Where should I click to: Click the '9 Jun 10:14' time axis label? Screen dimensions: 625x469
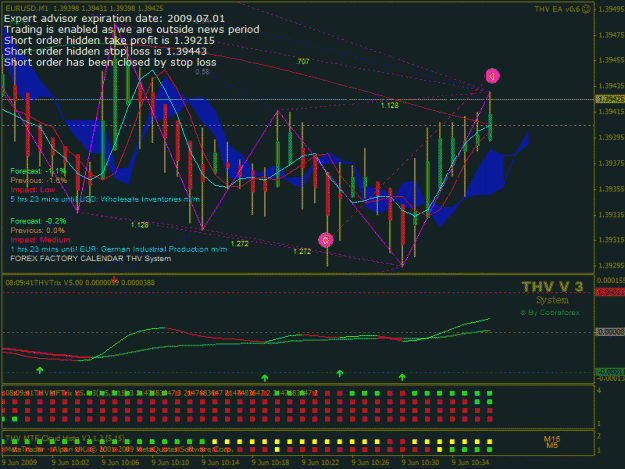[x=220, y=462]
